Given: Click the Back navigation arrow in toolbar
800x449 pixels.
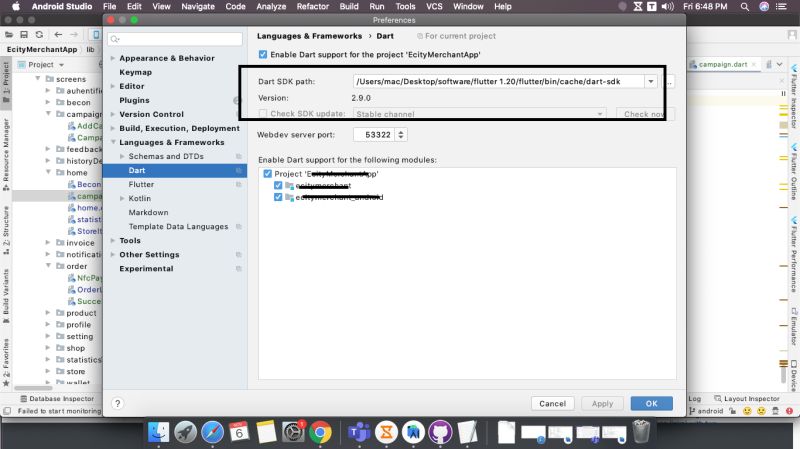Looking at the screenshot, I should [x=58, y=34].
